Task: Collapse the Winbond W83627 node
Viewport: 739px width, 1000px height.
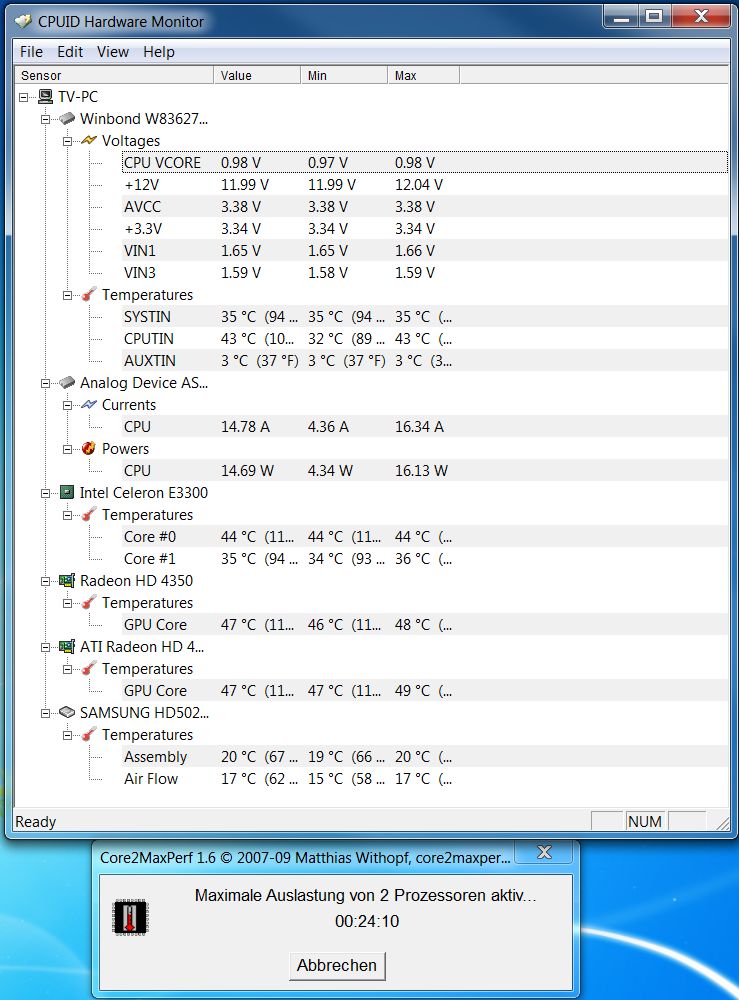Action: click(45, 119)
